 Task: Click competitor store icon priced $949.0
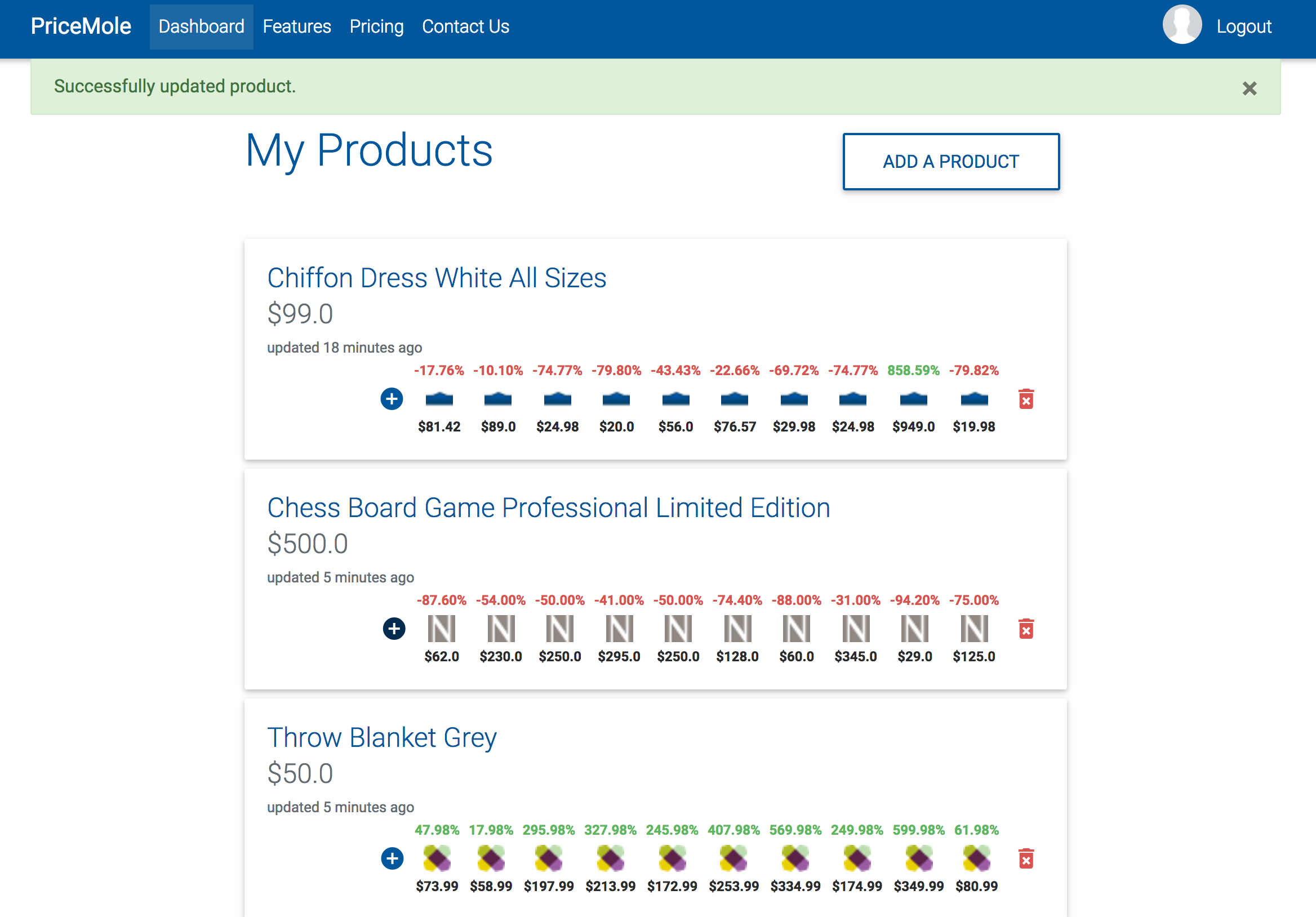[x=913, y=399]
